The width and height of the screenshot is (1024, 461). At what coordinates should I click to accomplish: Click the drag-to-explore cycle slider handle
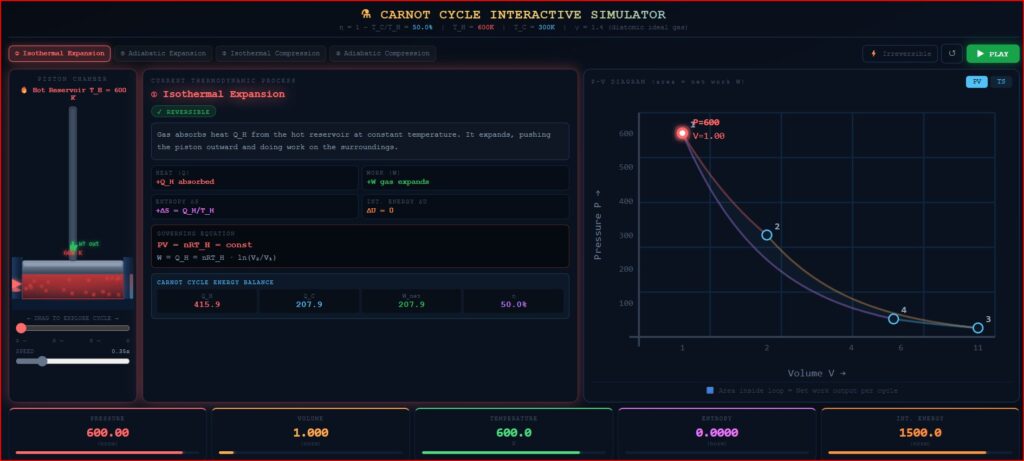21,328
